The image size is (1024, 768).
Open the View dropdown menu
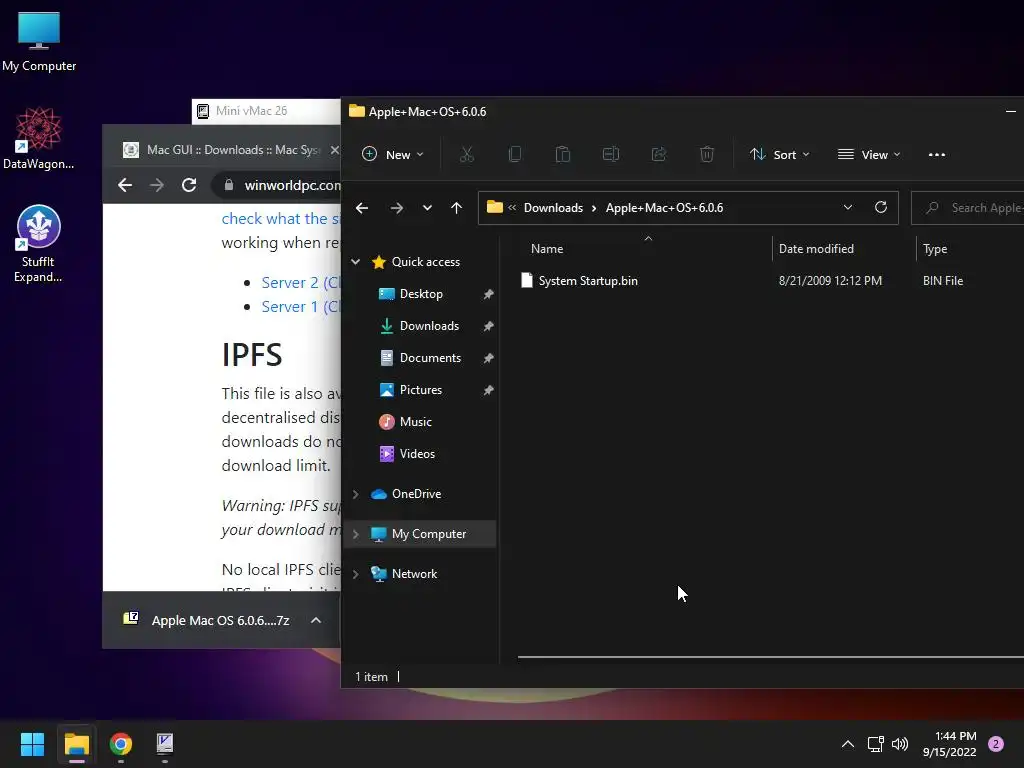pyautogui.click(x=869, y=155)
